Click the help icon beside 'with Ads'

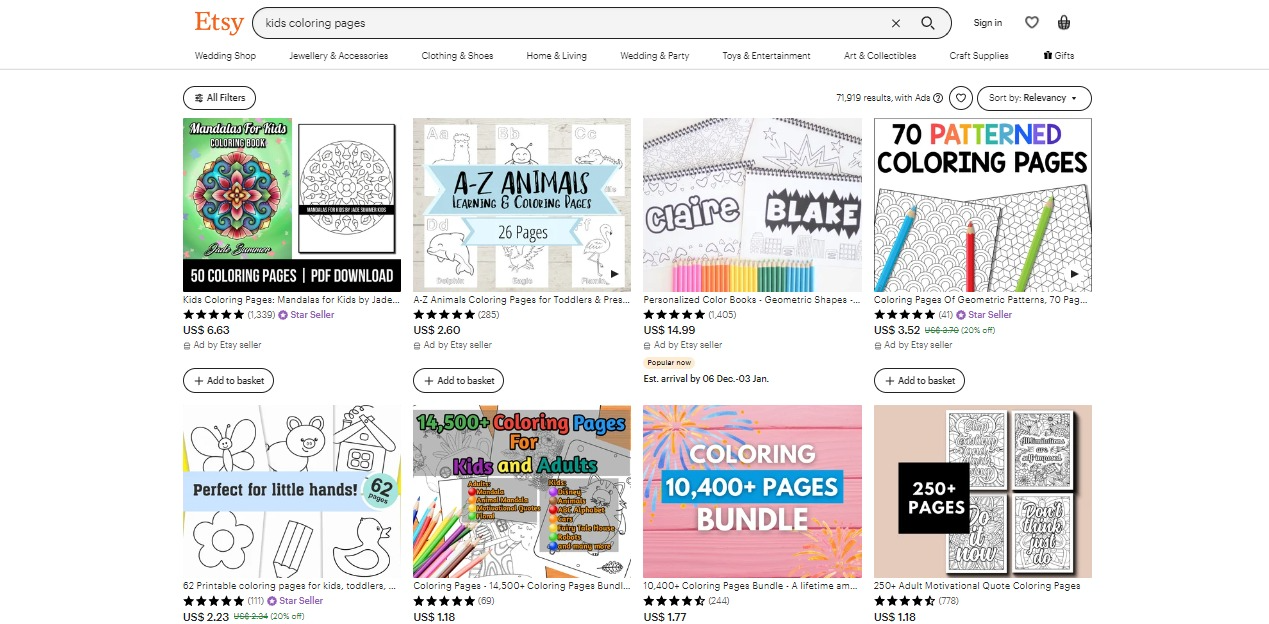coord(938,98)
